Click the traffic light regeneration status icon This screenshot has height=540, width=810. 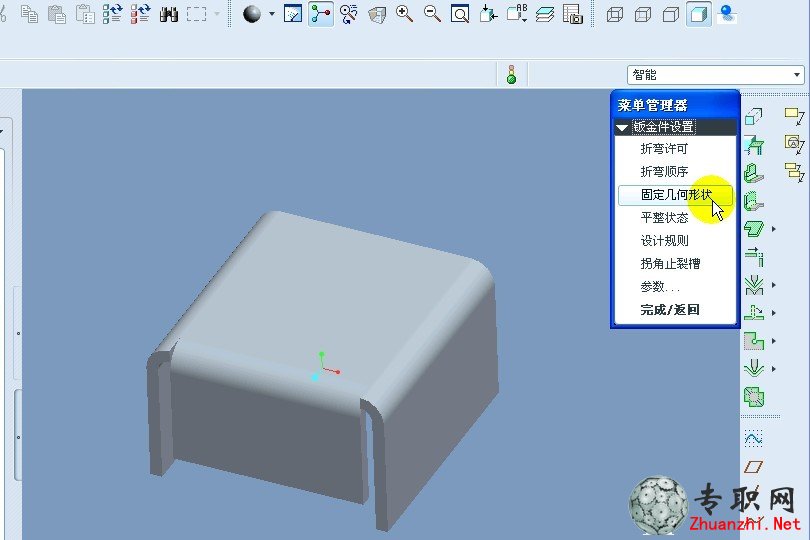(x=511, y=74)
